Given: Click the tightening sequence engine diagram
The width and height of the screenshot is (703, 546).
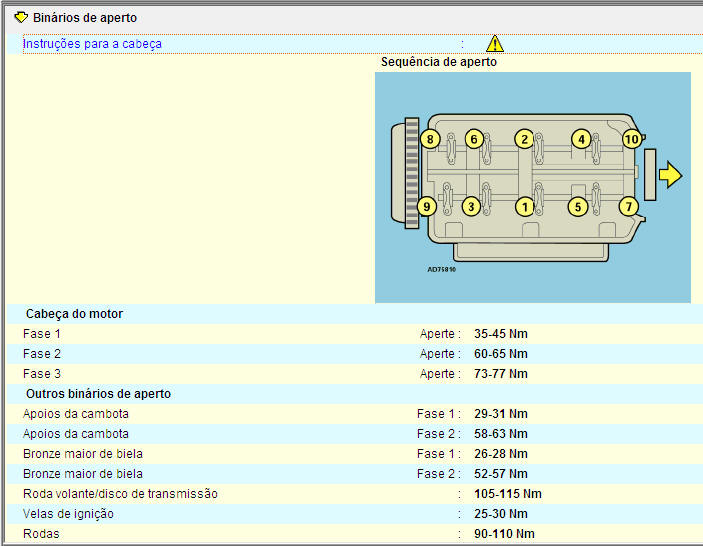Looking at the screenshot, I should (533, 187).
